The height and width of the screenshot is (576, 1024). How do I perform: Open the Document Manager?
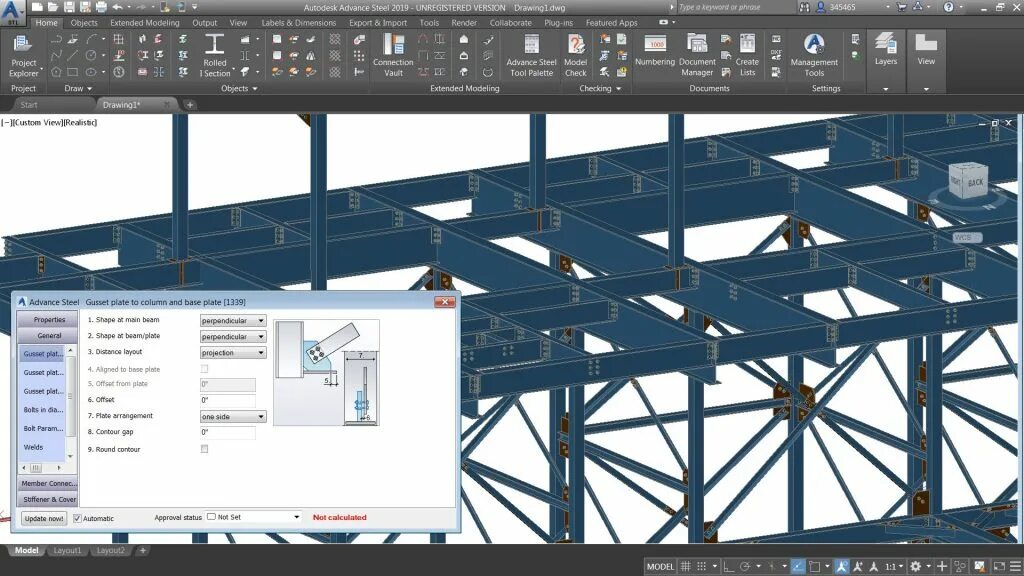coord(697,56)
